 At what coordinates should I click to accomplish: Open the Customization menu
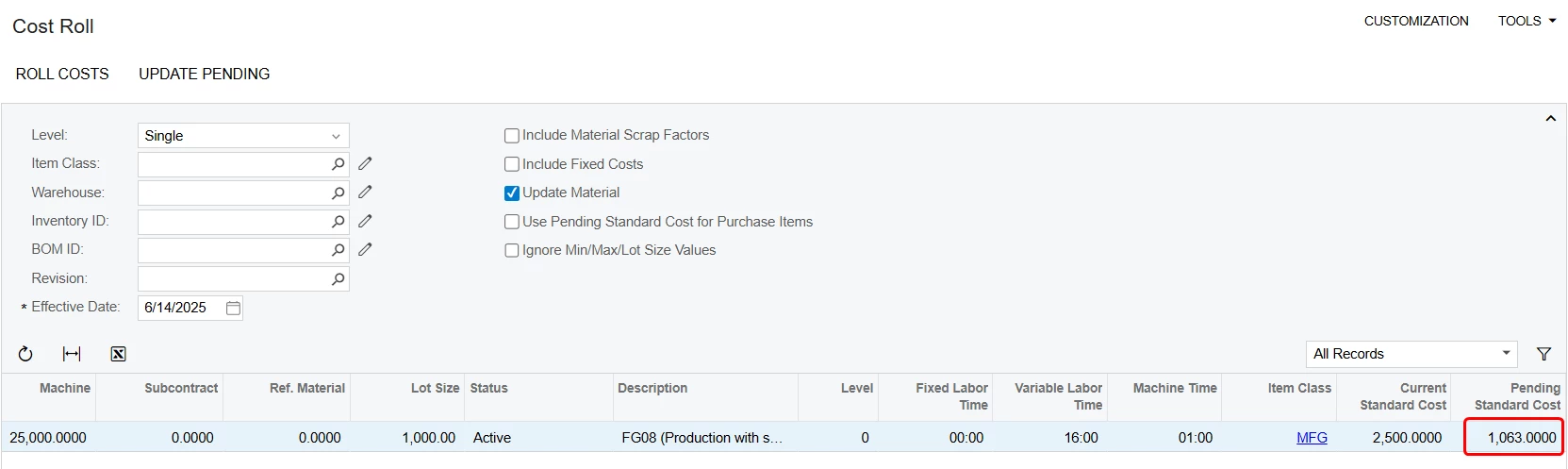pos(1416,21)
